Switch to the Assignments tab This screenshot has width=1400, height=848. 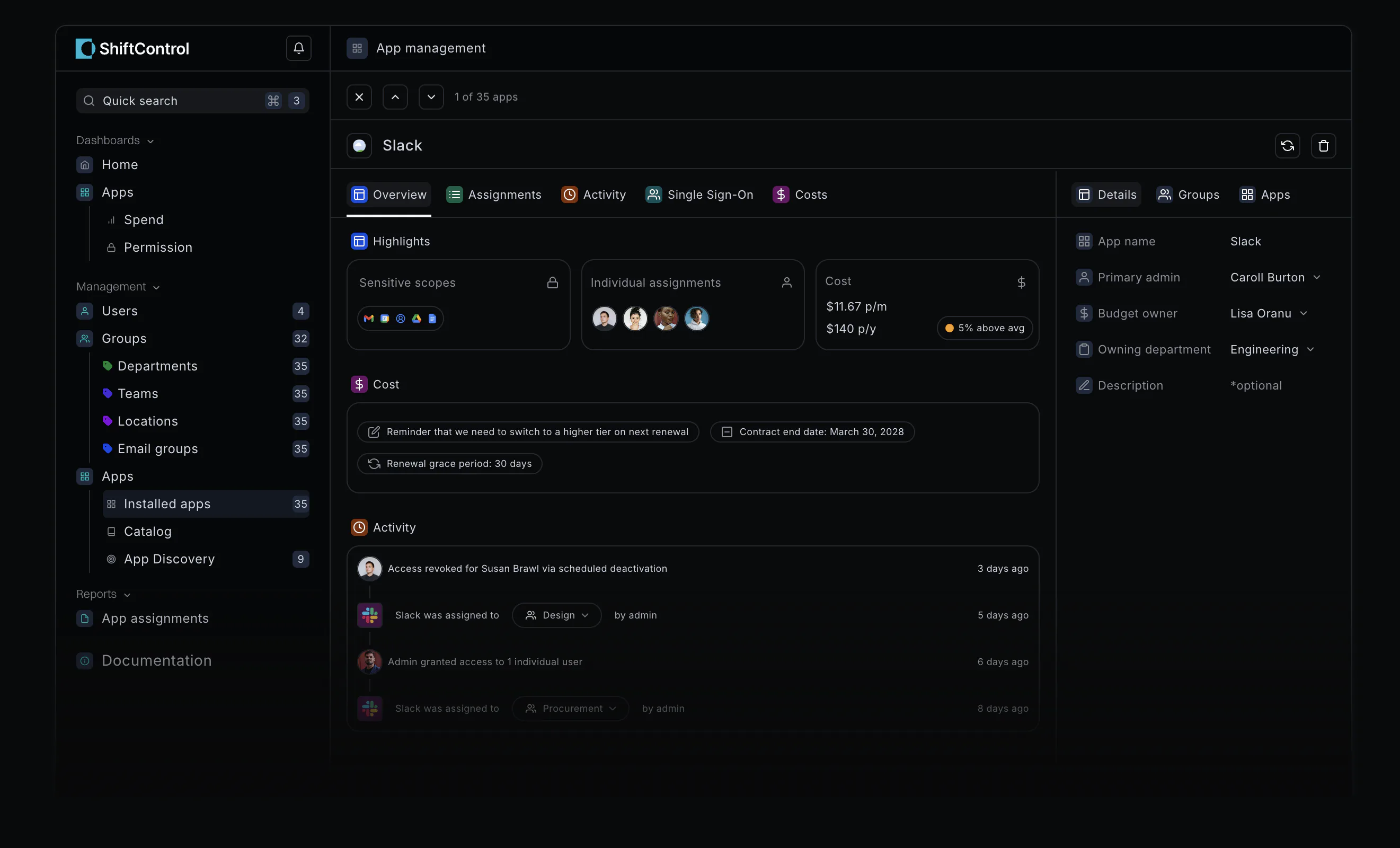(x=494, y=195)
